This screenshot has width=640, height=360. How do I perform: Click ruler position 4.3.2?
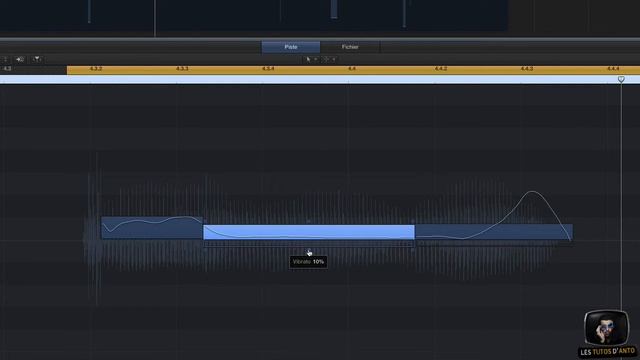[96, 69]
